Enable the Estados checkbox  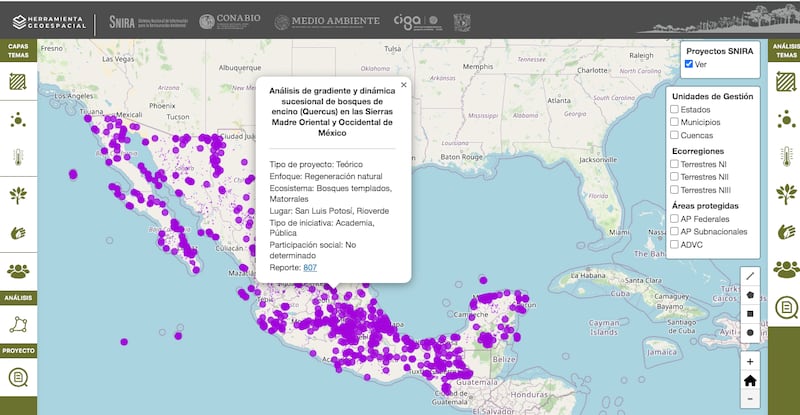675,109
